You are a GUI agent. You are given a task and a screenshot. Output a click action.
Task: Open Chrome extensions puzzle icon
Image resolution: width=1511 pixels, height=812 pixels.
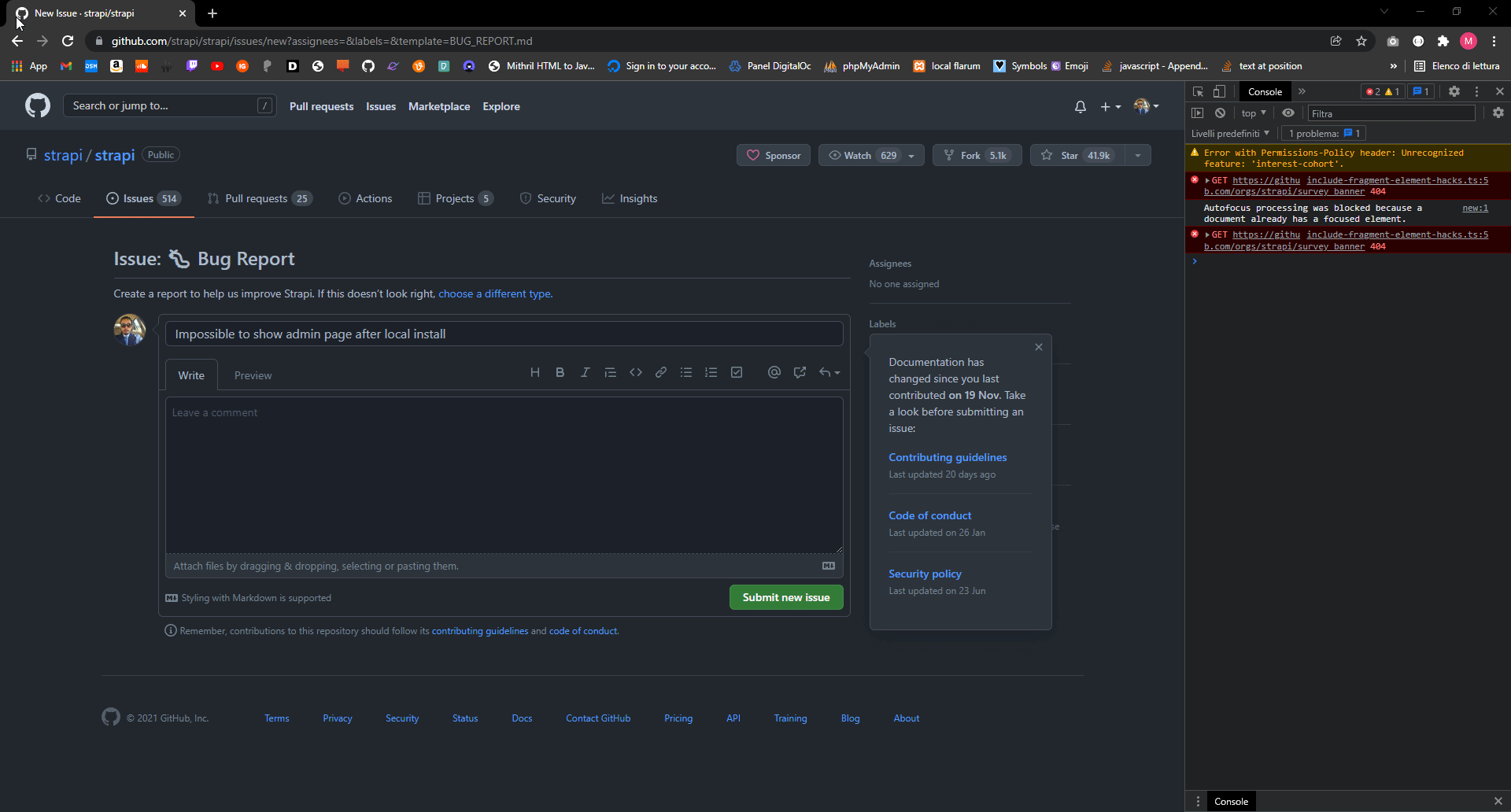[x=1443, y=41]
